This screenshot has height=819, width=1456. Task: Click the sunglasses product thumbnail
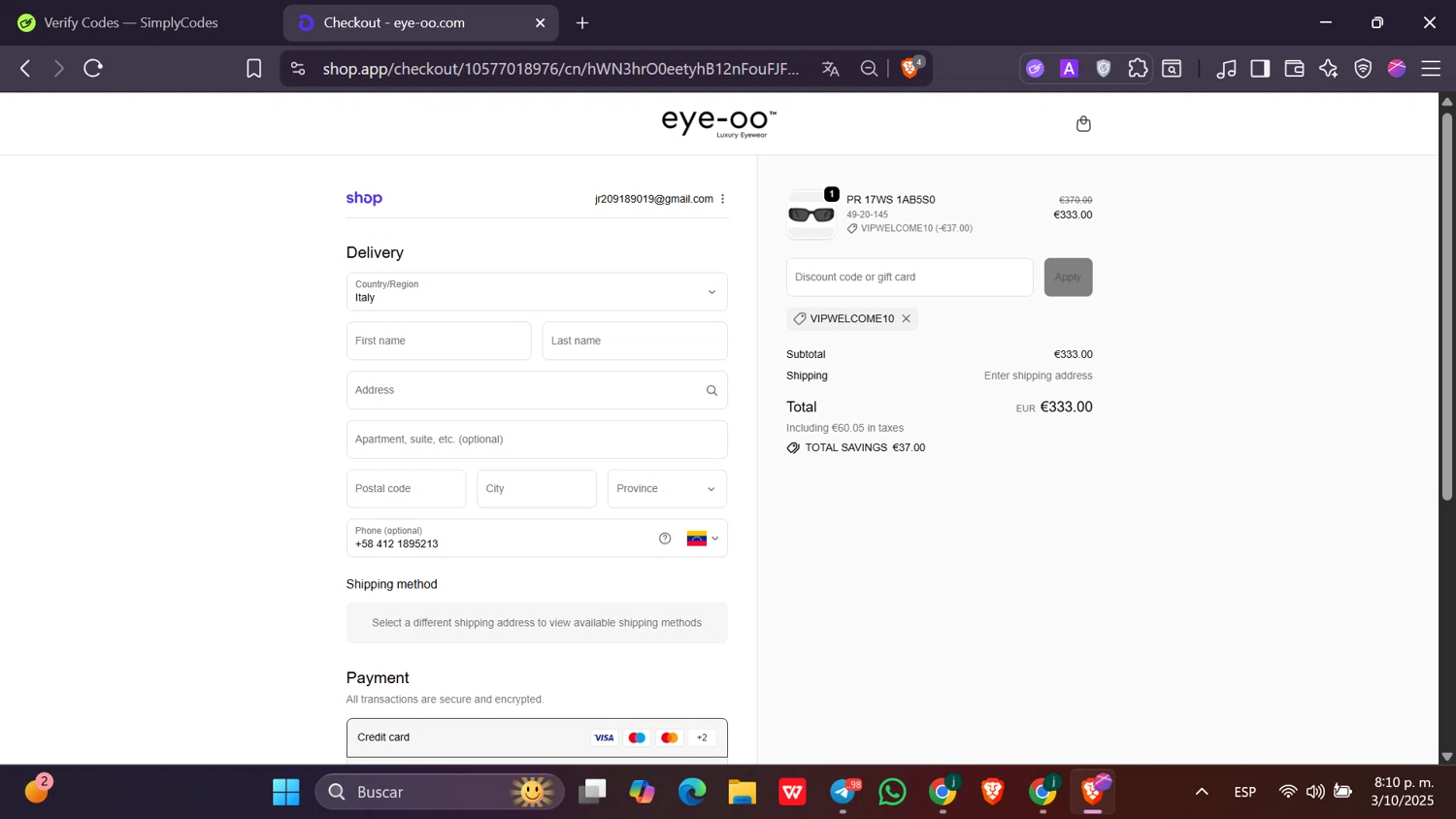(x=811, y=214)
